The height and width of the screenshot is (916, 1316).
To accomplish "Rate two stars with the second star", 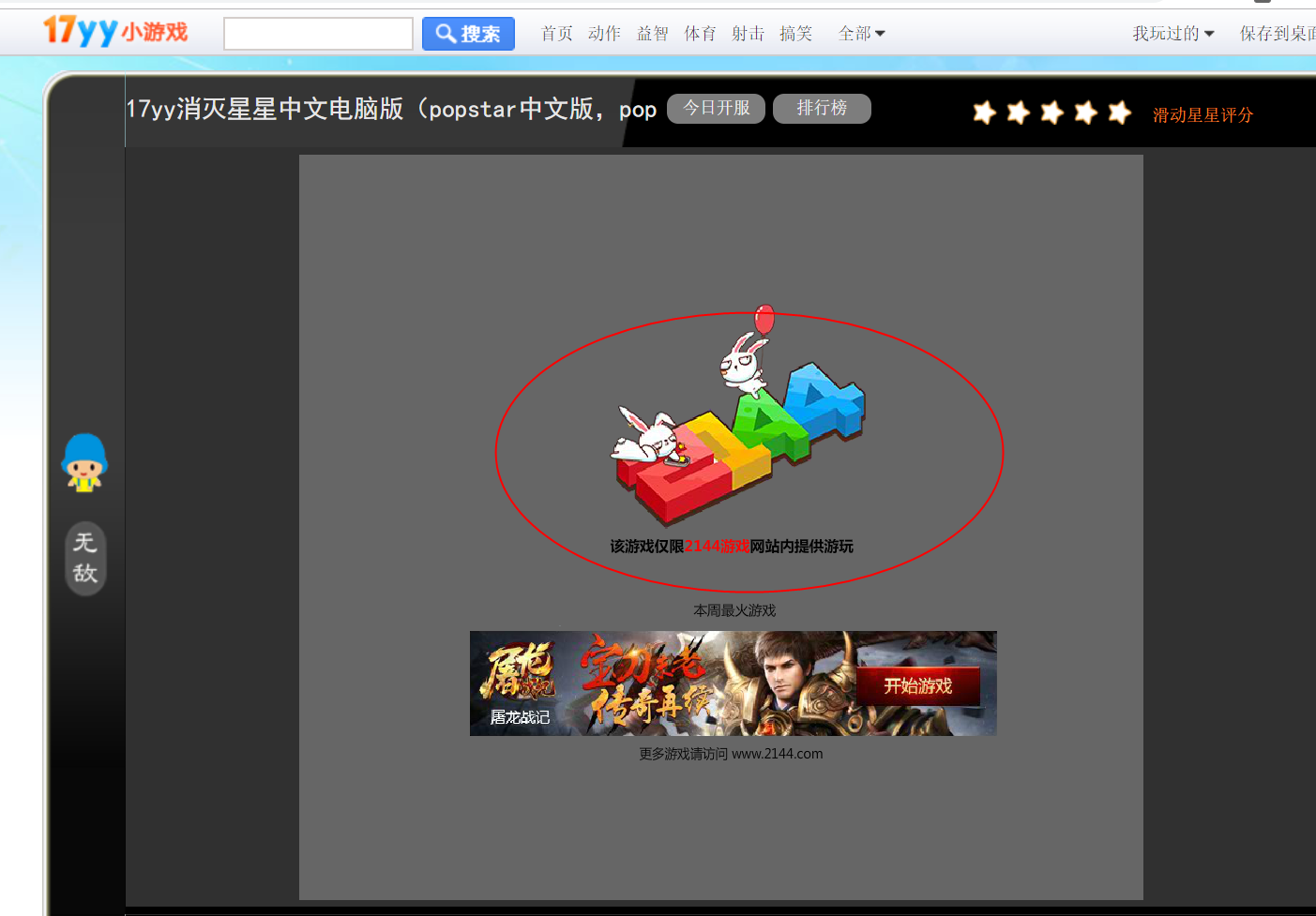I will pyautogui.click(x=1018, y=113).
